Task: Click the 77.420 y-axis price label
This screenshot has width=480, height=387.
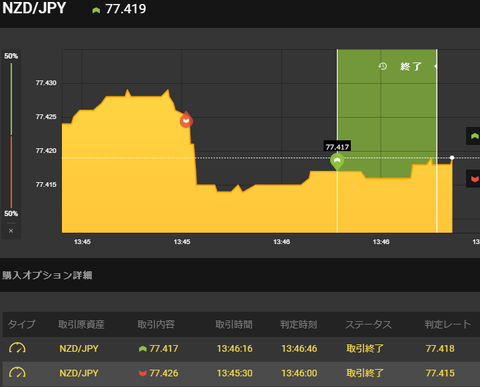Action: [46, 151]
